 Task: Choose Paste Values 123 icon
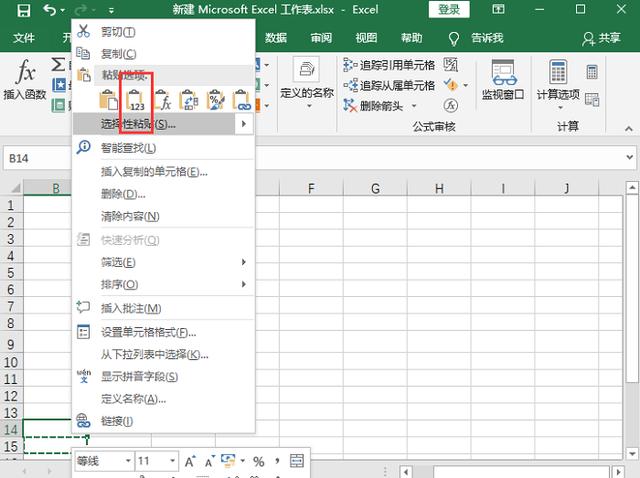pos(136,100)
